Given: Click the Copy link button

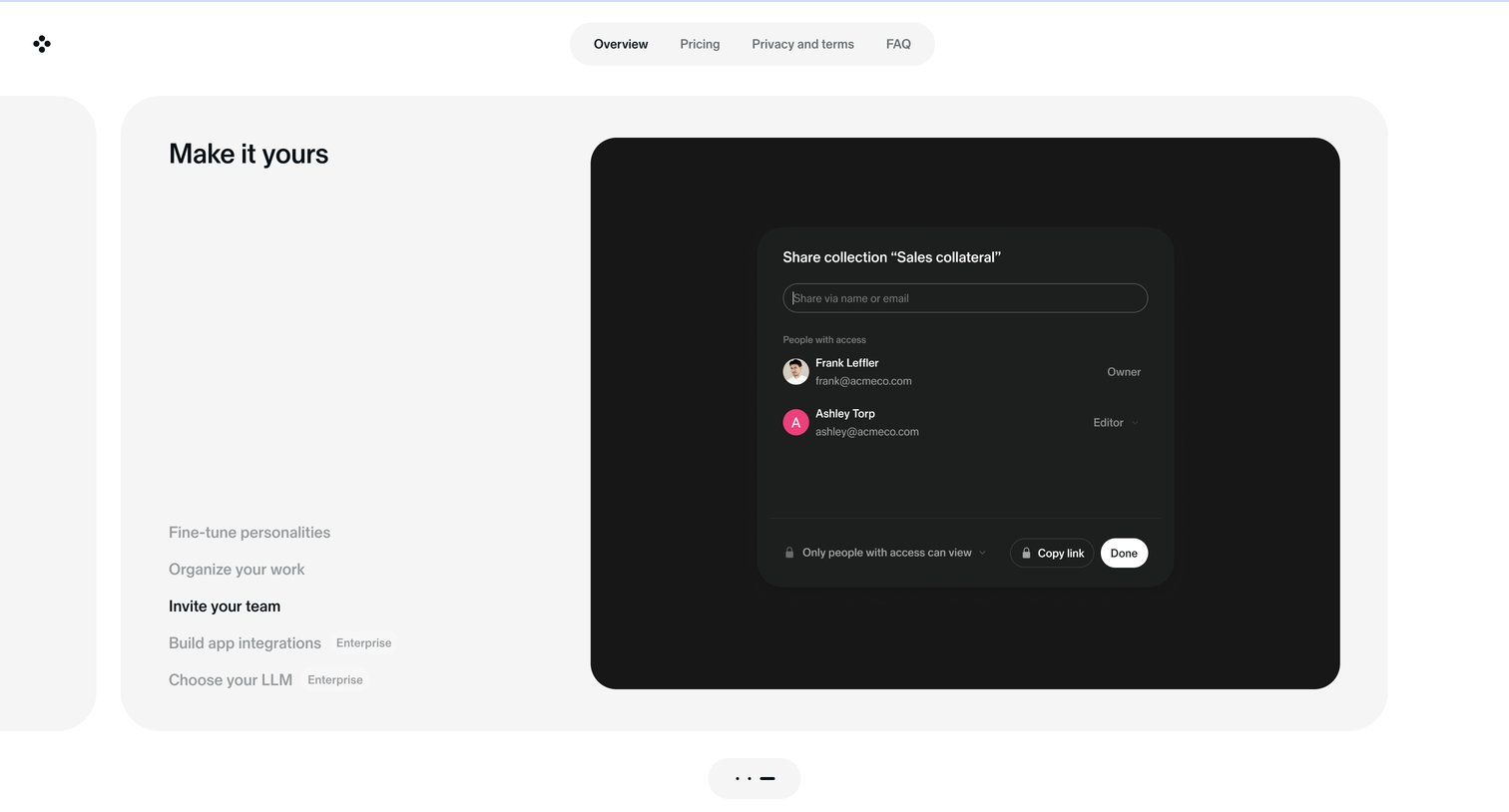Looking at the screenshot, I should tap(1052, 554).
